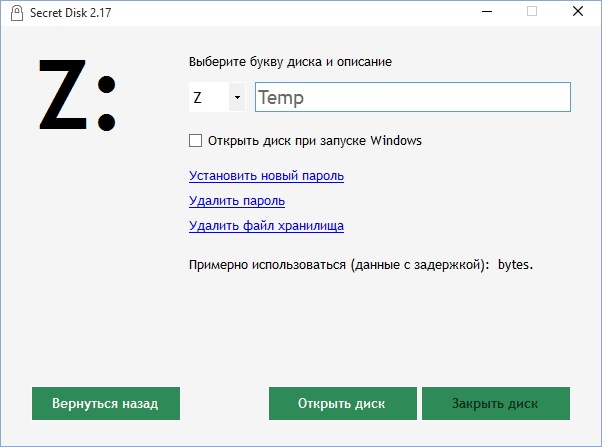Click the Открыть диск button
The height and width of the screenshot is (447, 602).
click(343, 403)
